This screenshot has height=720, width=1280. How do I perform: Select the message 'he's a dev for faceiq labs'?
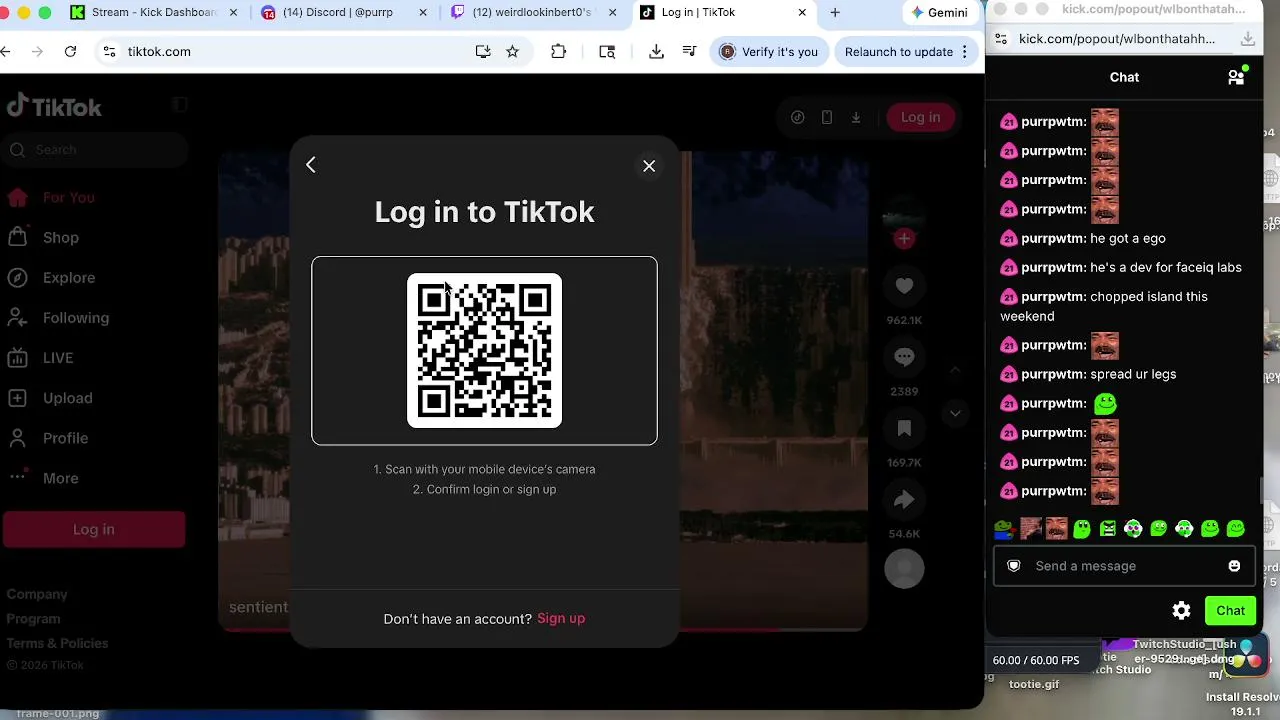click(x=1166, y=267)
